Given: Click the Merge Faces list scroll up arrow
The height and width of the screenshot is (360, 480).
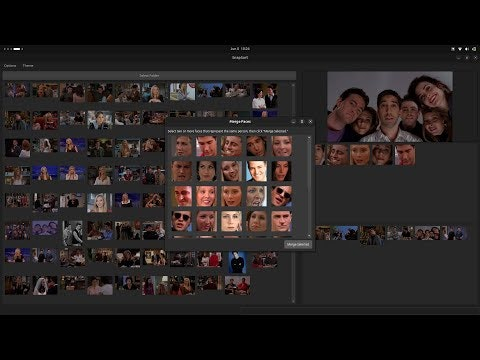Looking at the screenshot, I should [x=309, y=137].
